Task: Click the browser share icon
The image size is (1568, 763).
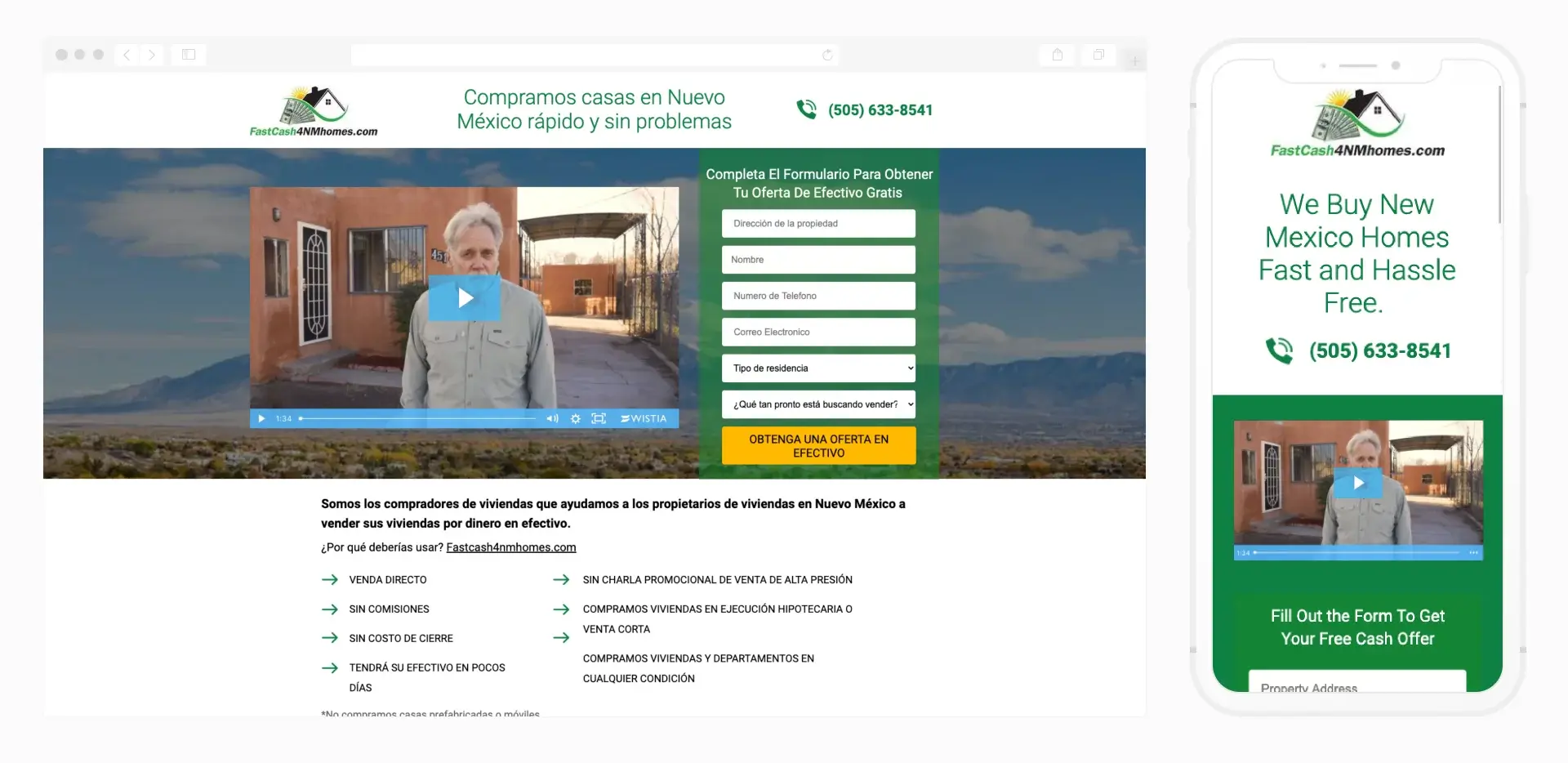Action: (1057, 55)
